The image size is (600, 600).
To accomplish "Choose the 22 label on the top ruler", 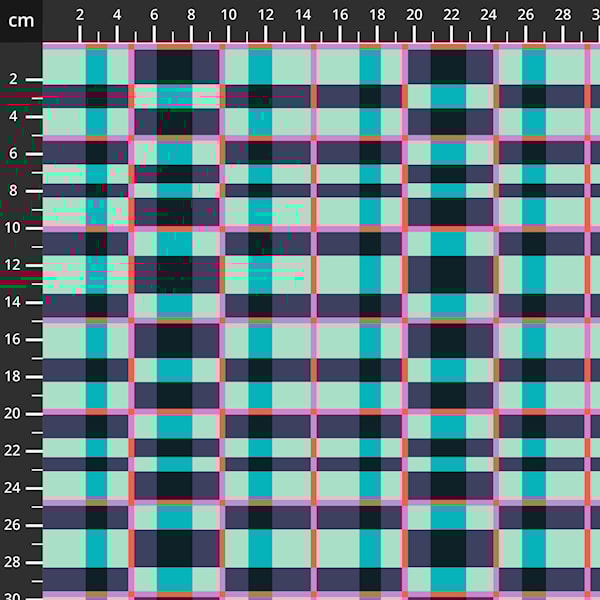I will coord(451,15).
